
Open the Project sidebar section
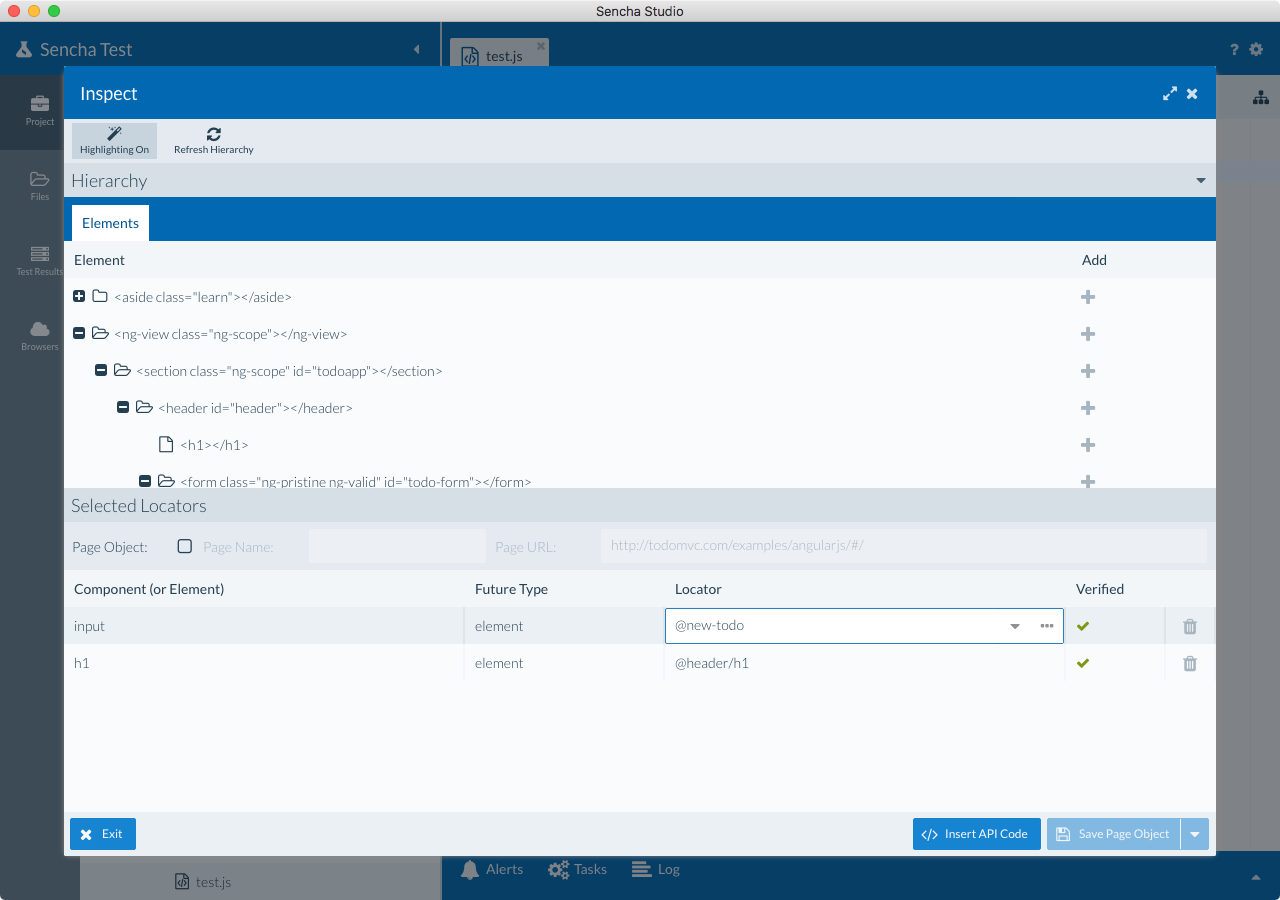(x=40, y=112)
